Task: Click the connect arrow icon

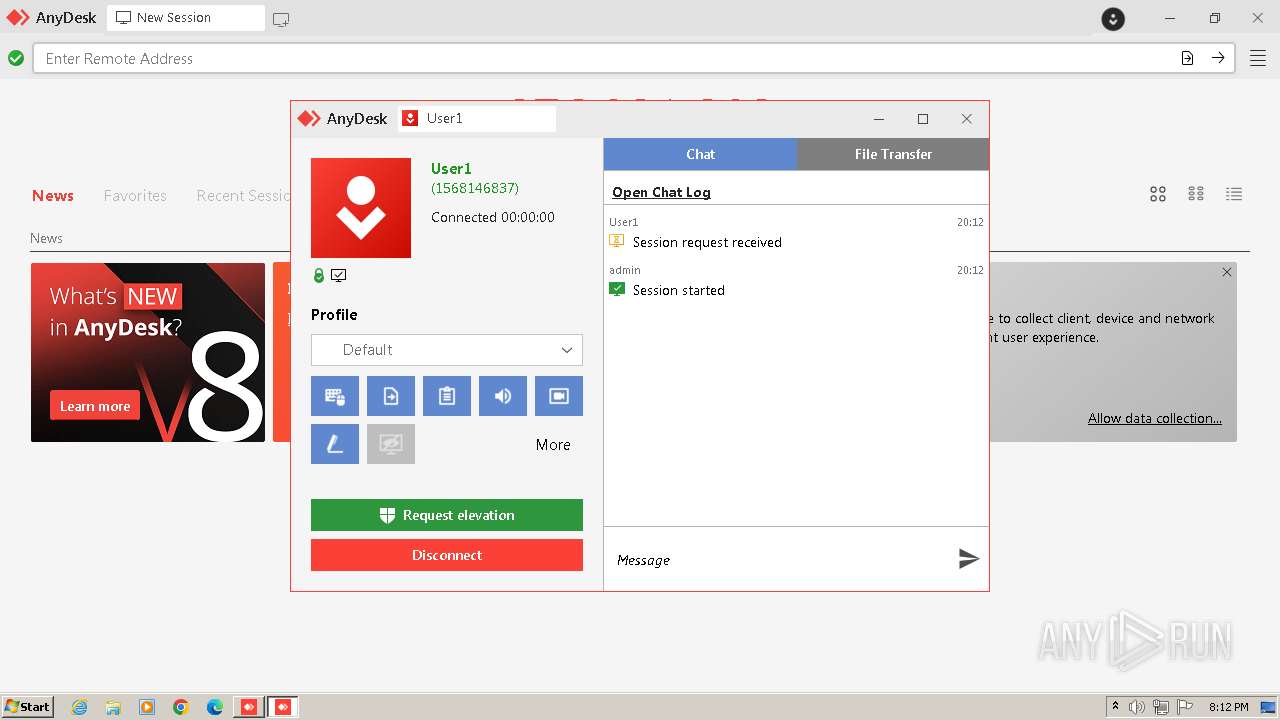Action: coord(1218,58)
